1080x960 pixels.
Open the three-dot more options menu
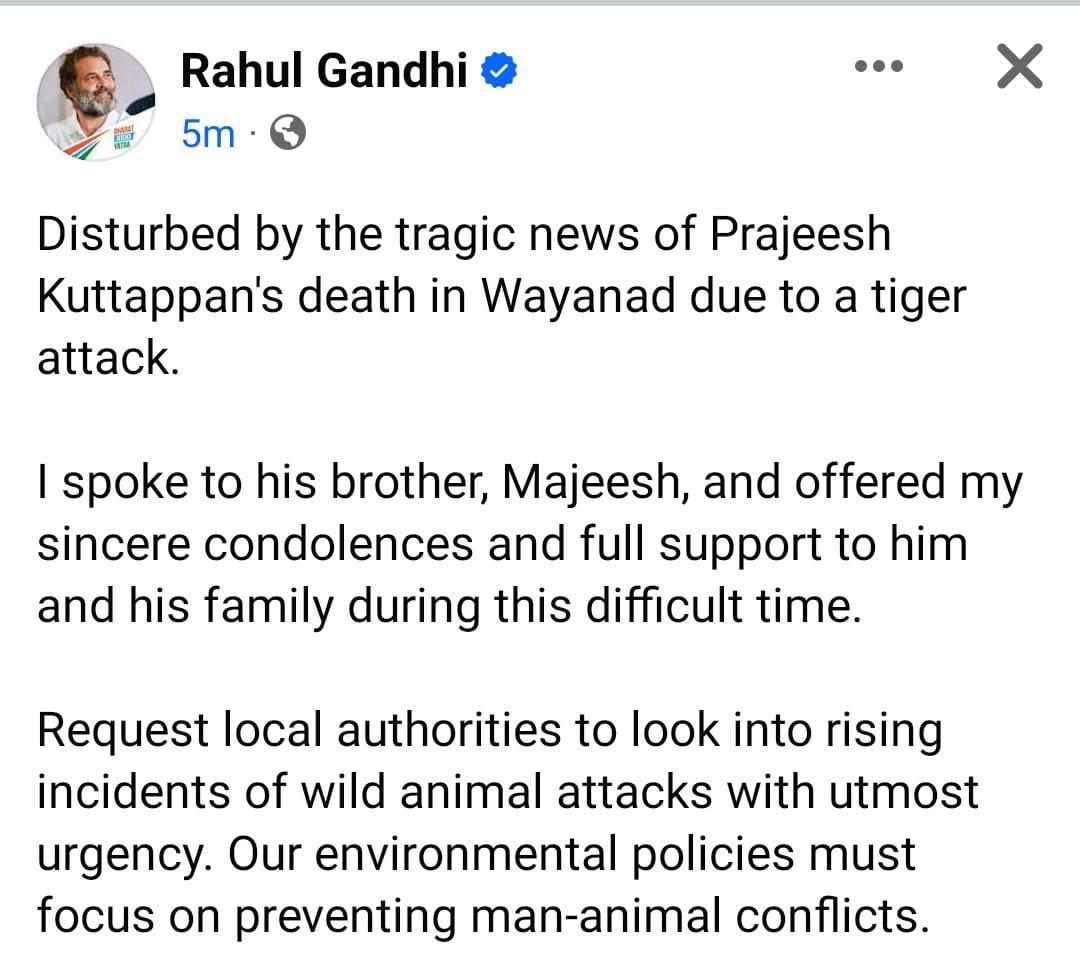coord(881,68)
